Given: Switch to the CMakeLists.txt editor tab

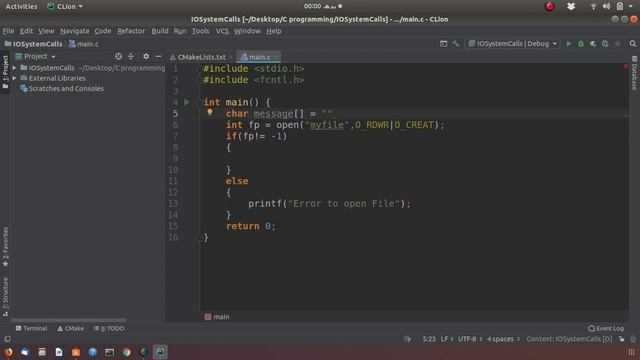Looking at the screenshot, I should click(202, 57).
